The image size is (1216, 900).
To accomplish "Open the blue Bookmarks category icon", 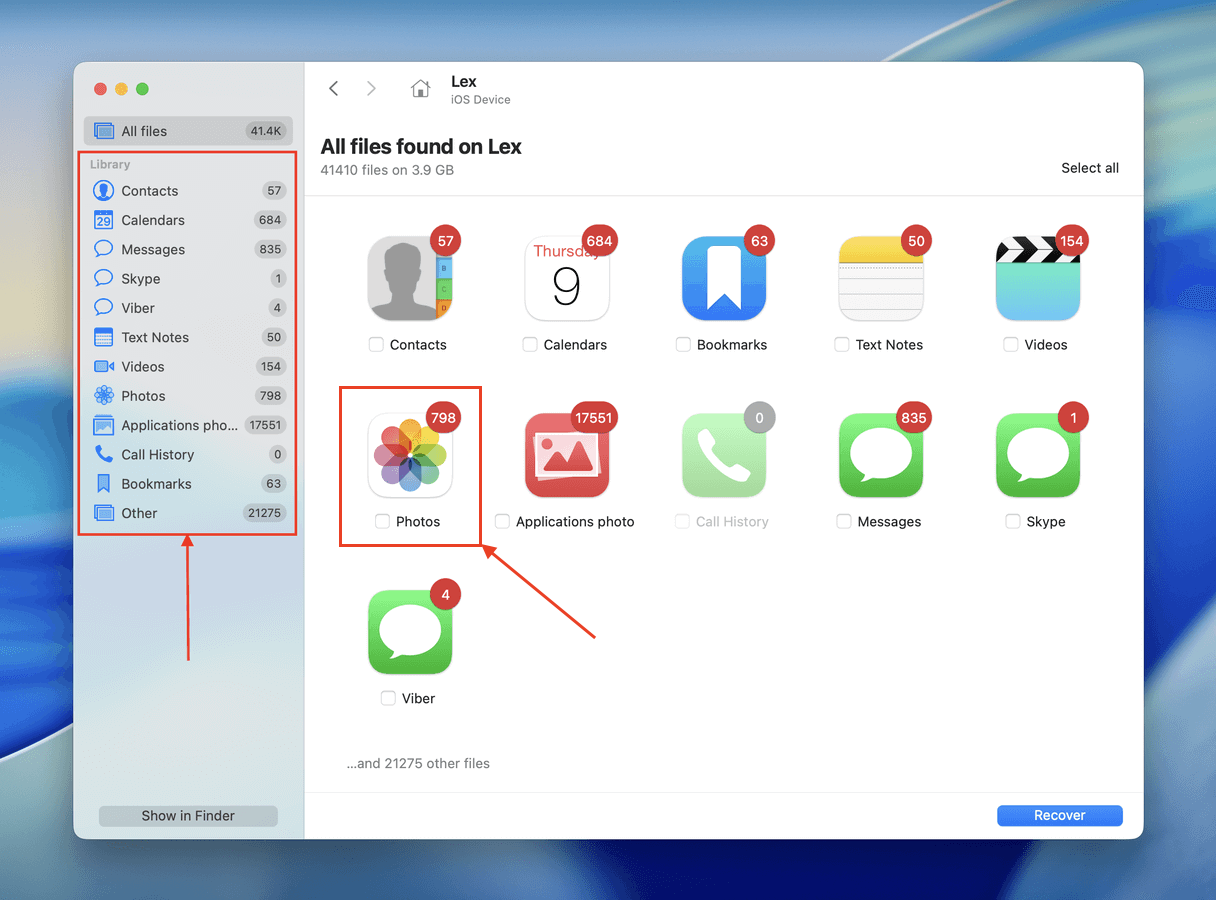I will tap(724, 279).
